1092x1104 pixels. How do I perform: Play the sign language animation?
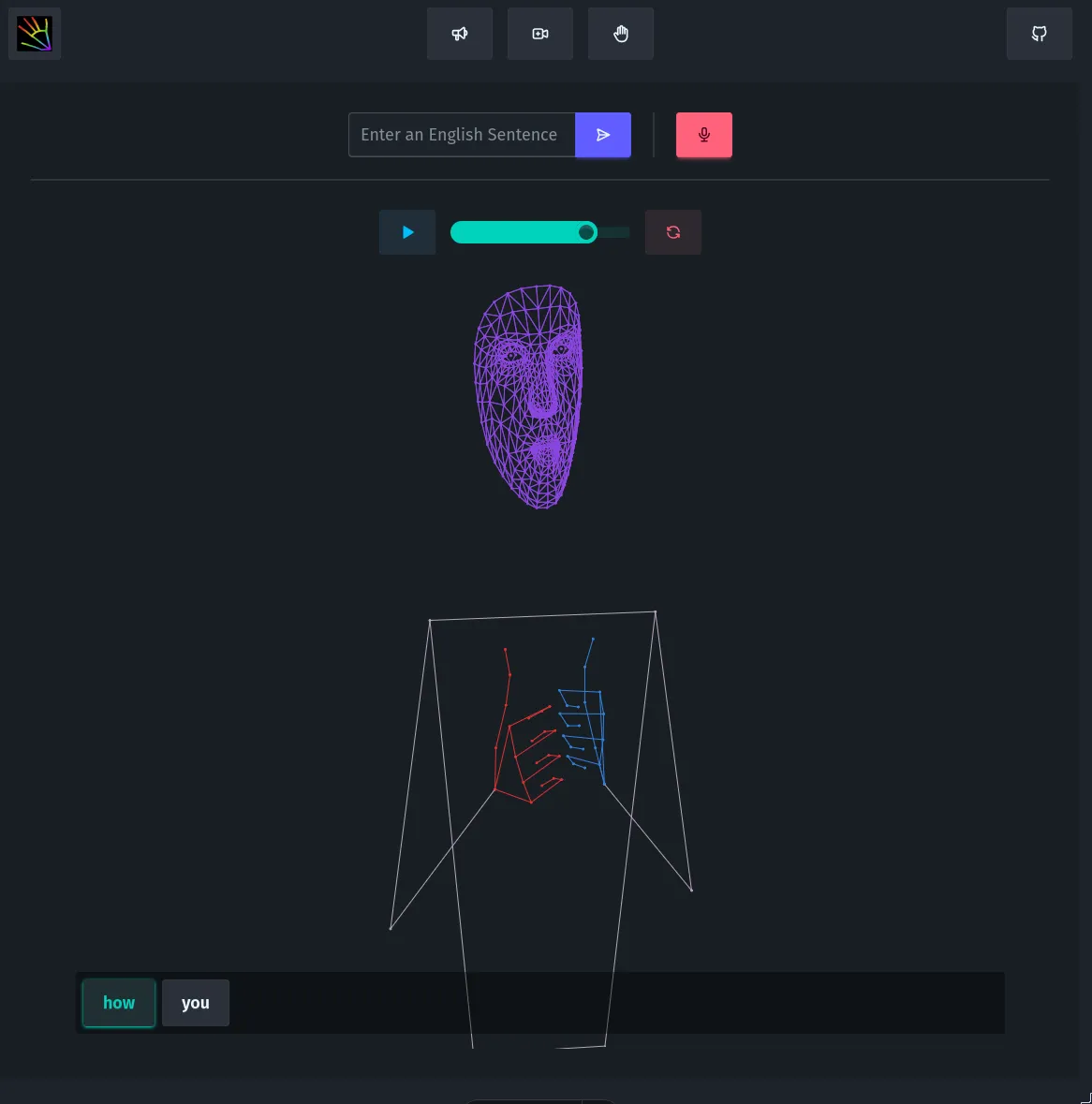407,232
